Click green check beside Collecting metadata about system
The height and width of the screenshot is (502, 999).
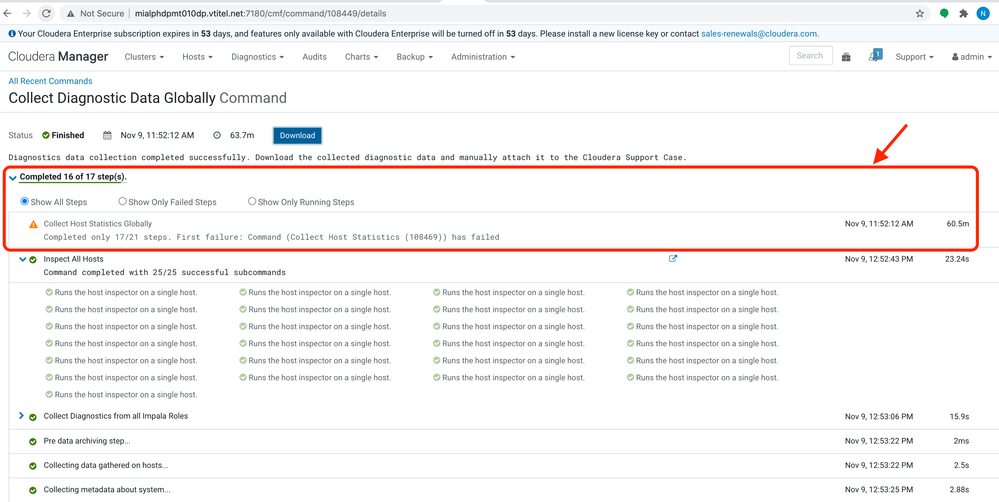32,491
